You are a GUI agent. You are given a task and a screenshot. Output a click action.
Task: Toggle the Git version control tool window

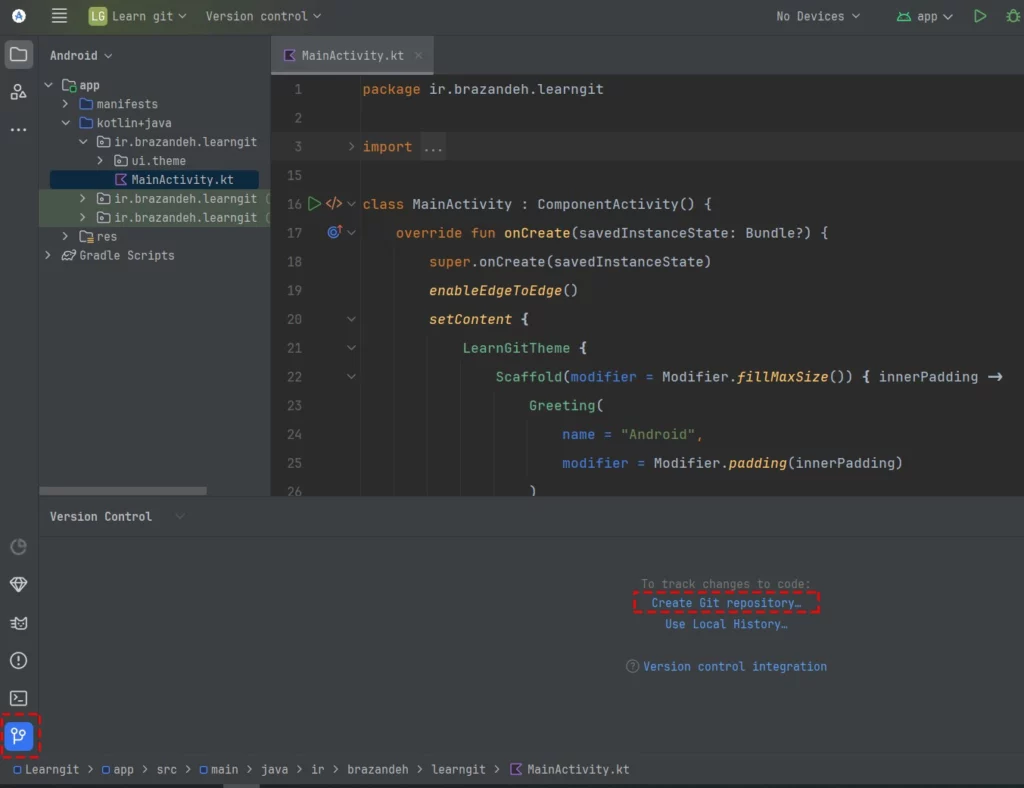pyautogui.click(x=18, y=736)
